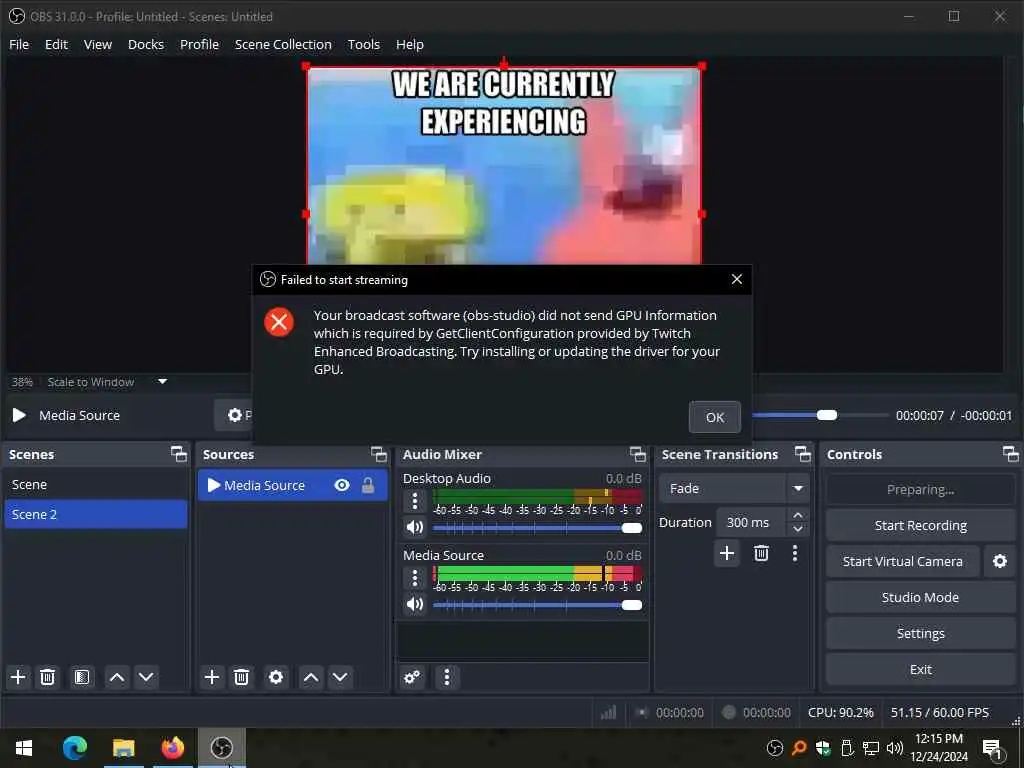Open the Audio Mixer menu

tap(447, 677)
